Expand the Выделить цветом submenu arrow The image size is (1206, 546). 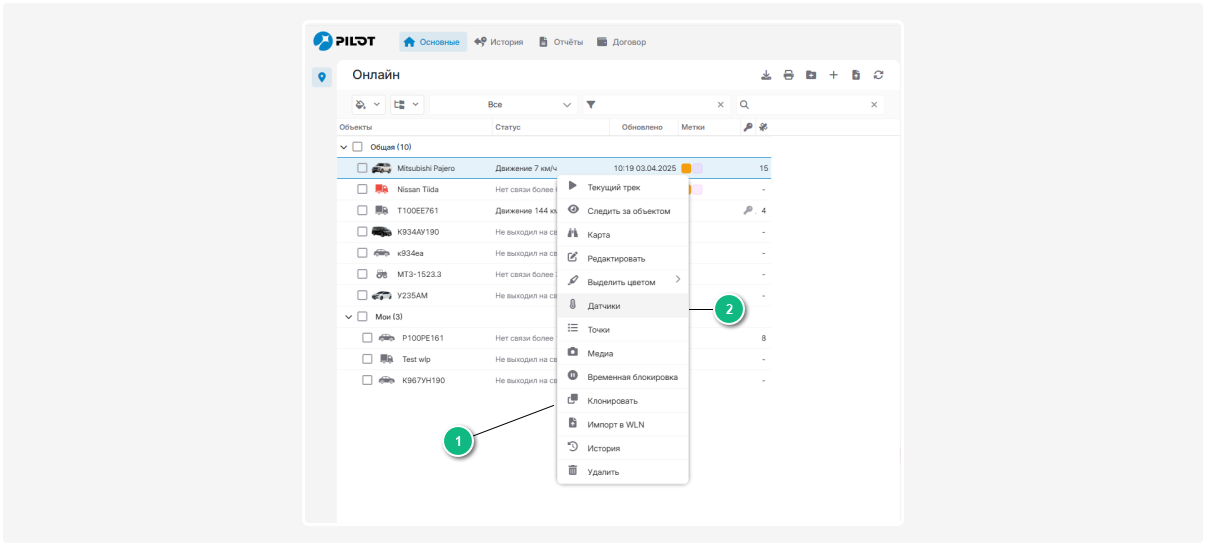click(x=677, y=279)
